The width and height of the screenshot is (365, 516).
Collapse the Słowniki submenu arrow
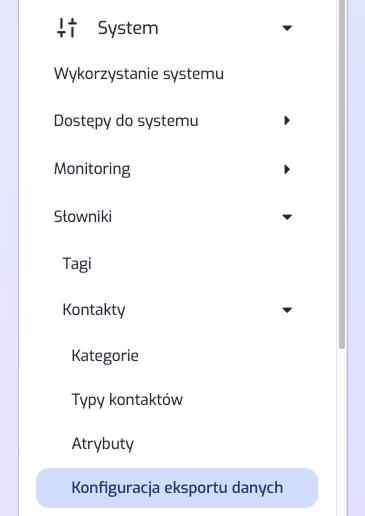tap(287, 217)
